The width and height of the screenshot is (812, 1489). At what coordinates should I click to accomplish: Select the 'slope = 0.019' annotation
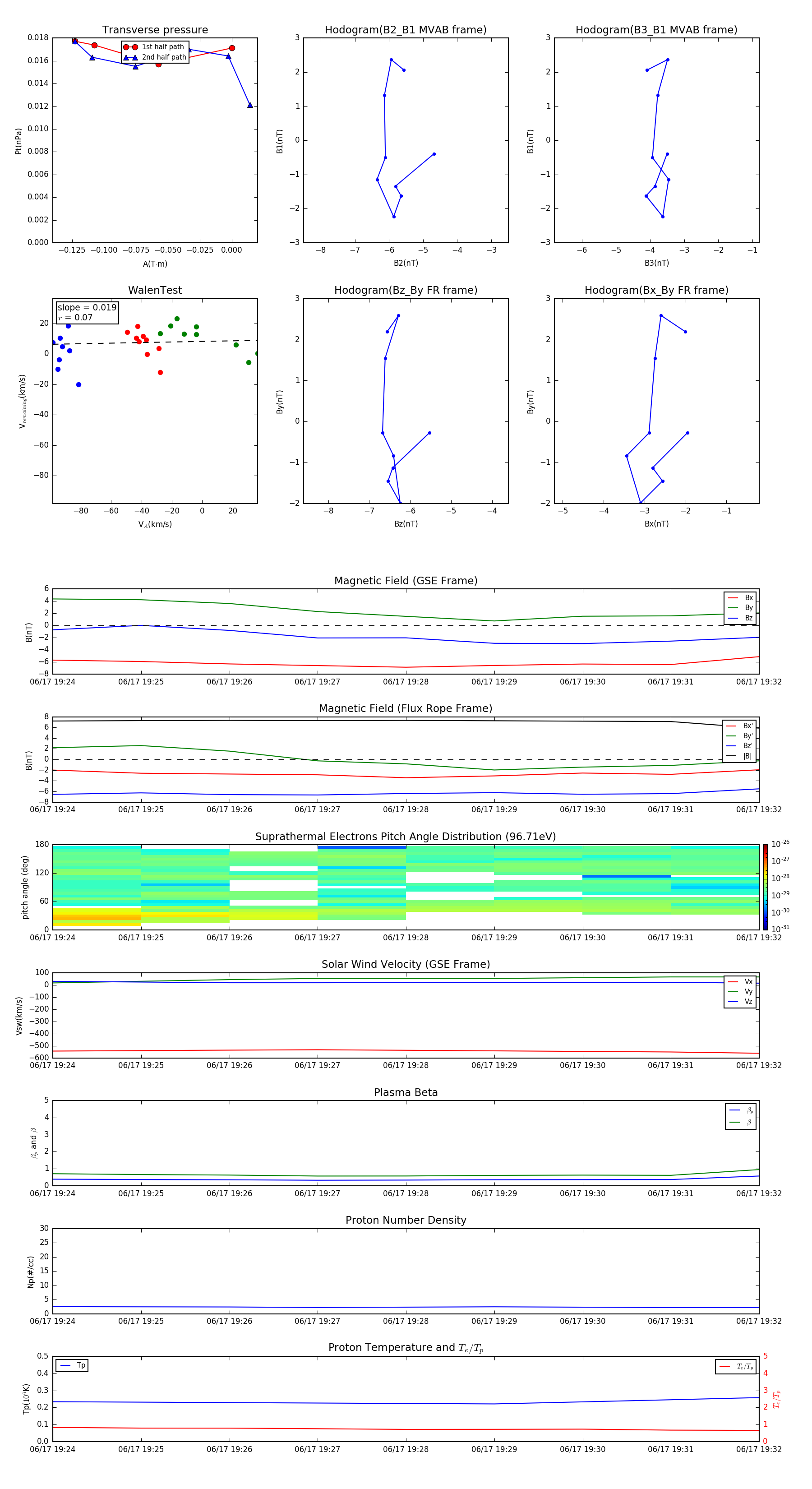(x=87, y=308)
